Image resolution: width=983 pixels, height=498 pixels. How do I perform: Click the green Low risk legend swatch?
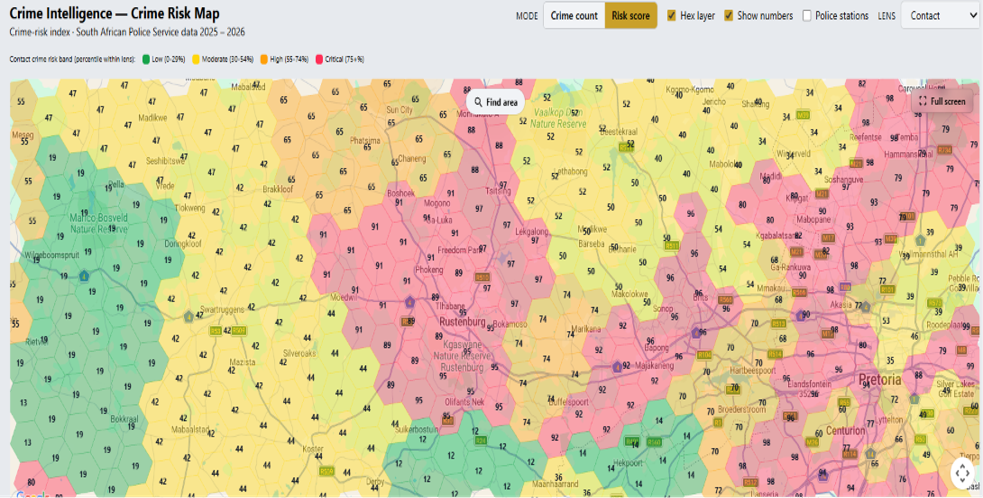(145, 59)
